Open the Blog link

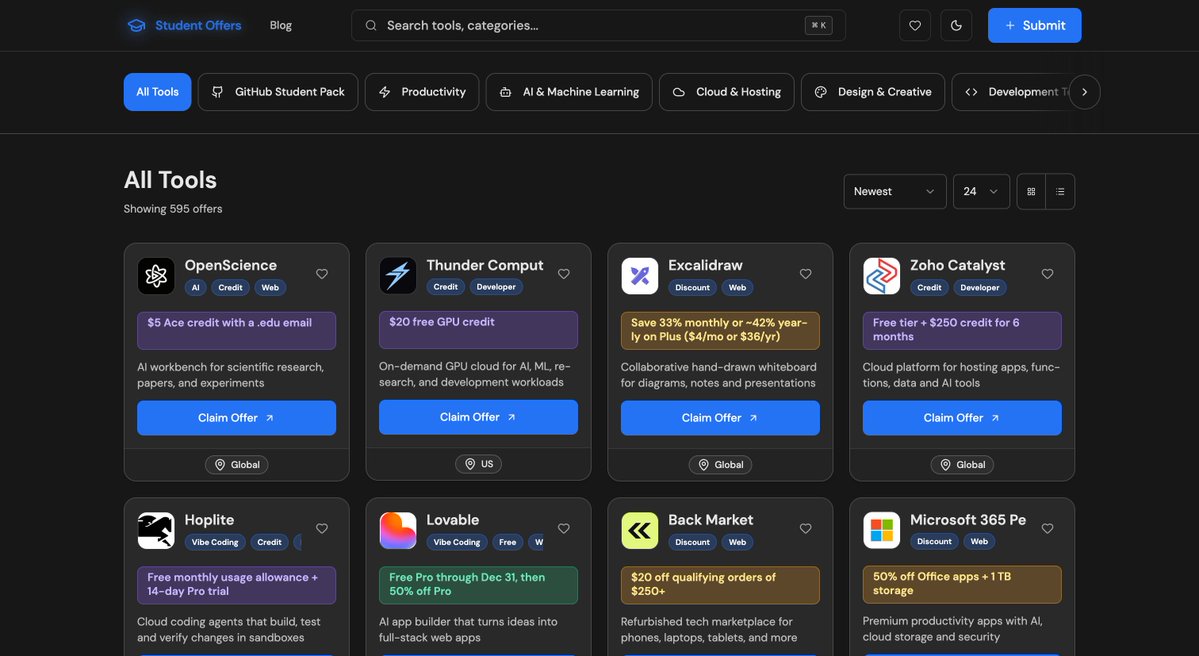point(281,25)
